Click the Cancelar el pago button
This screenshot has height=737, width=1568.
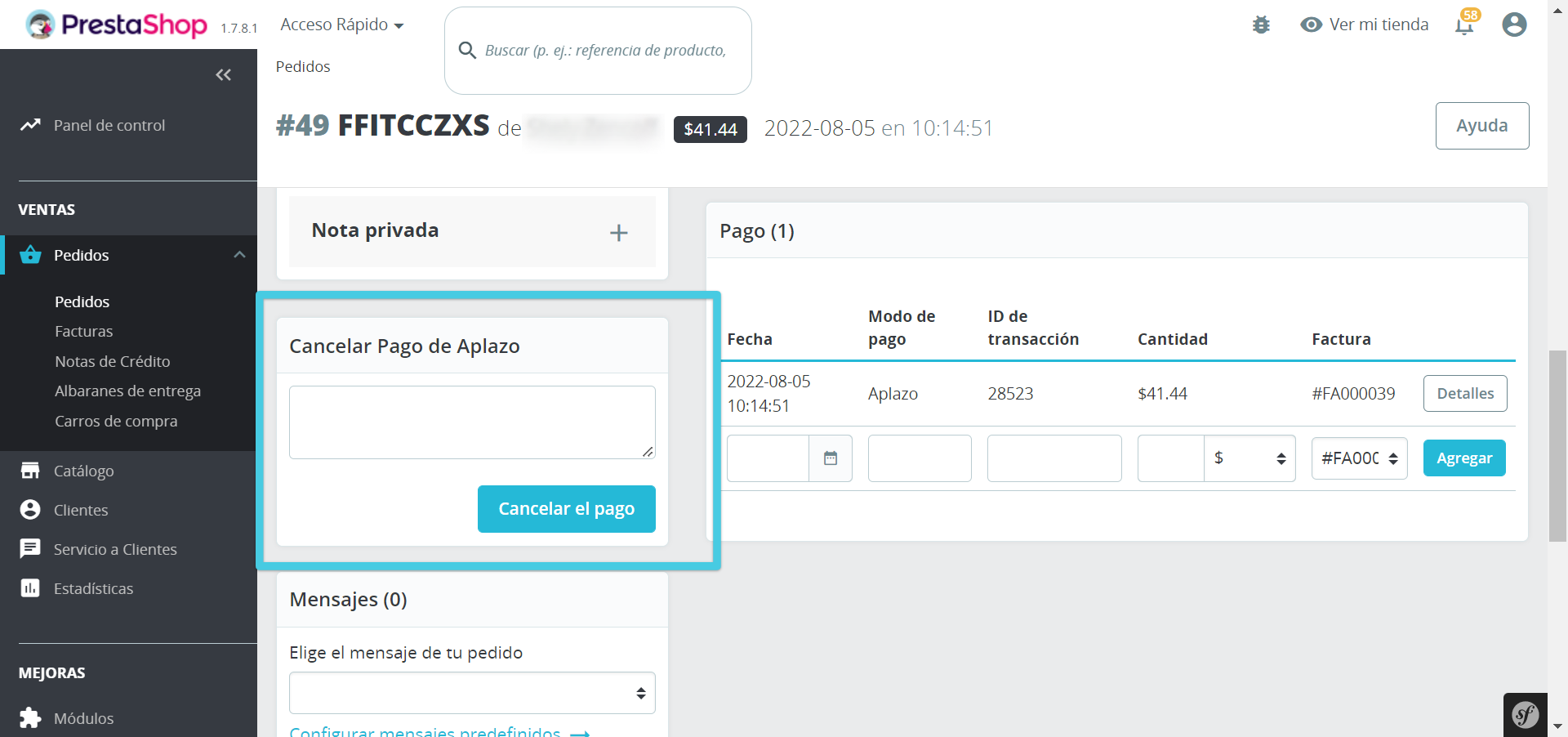567,509
